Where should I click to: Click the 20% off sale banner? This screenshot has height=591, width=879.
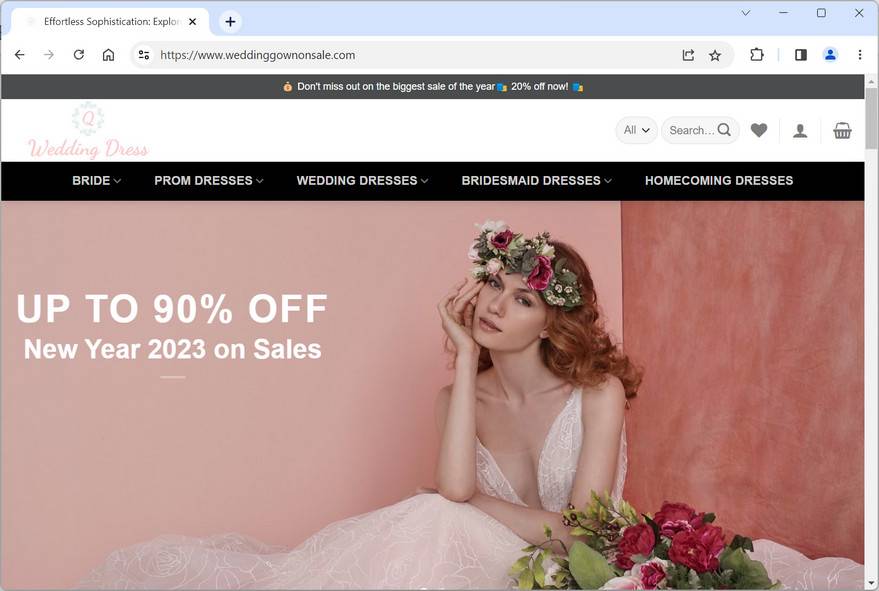[x=432, y=86]
